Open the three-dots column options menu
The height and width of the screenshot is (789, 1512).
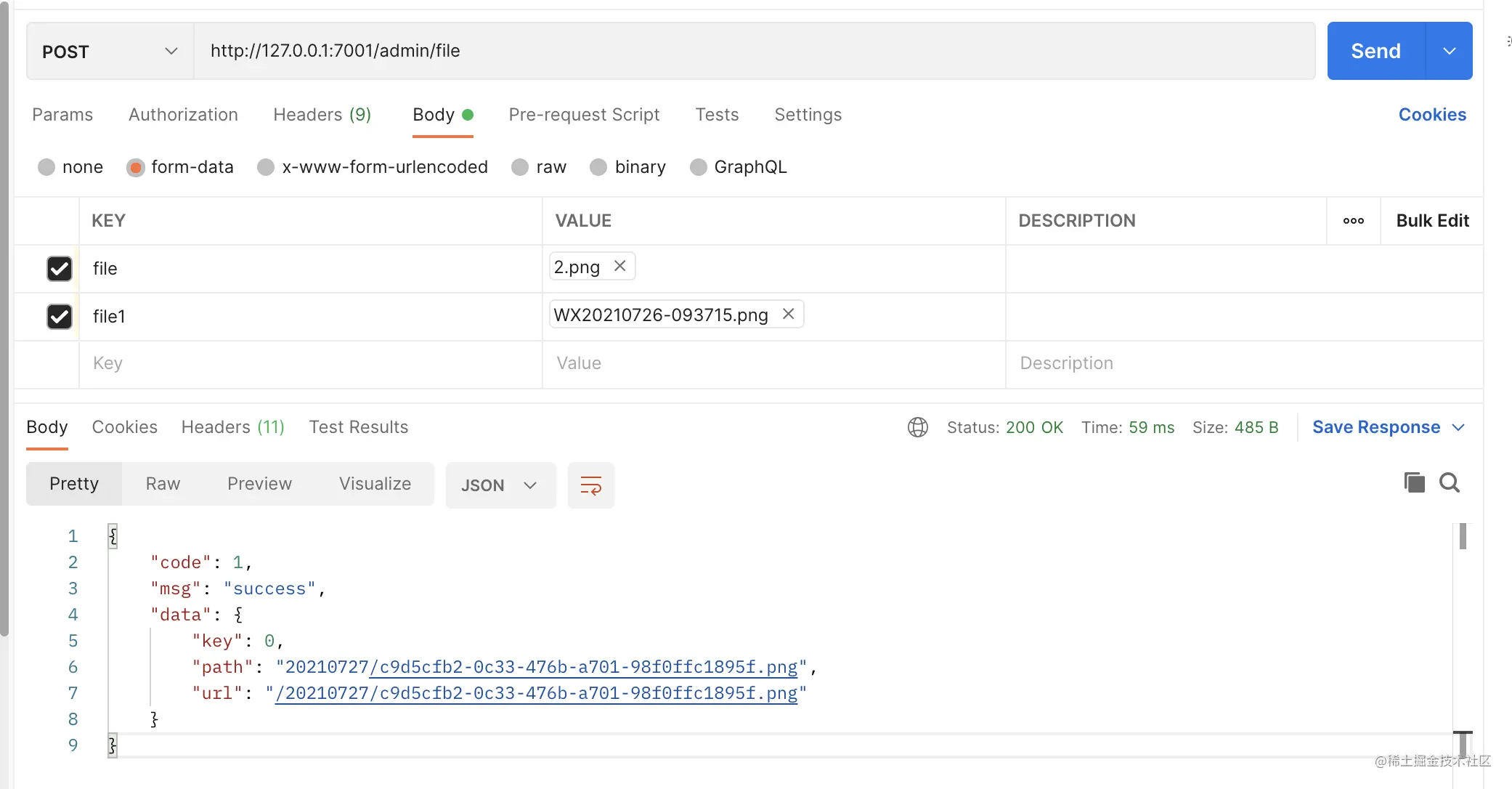1354,221
